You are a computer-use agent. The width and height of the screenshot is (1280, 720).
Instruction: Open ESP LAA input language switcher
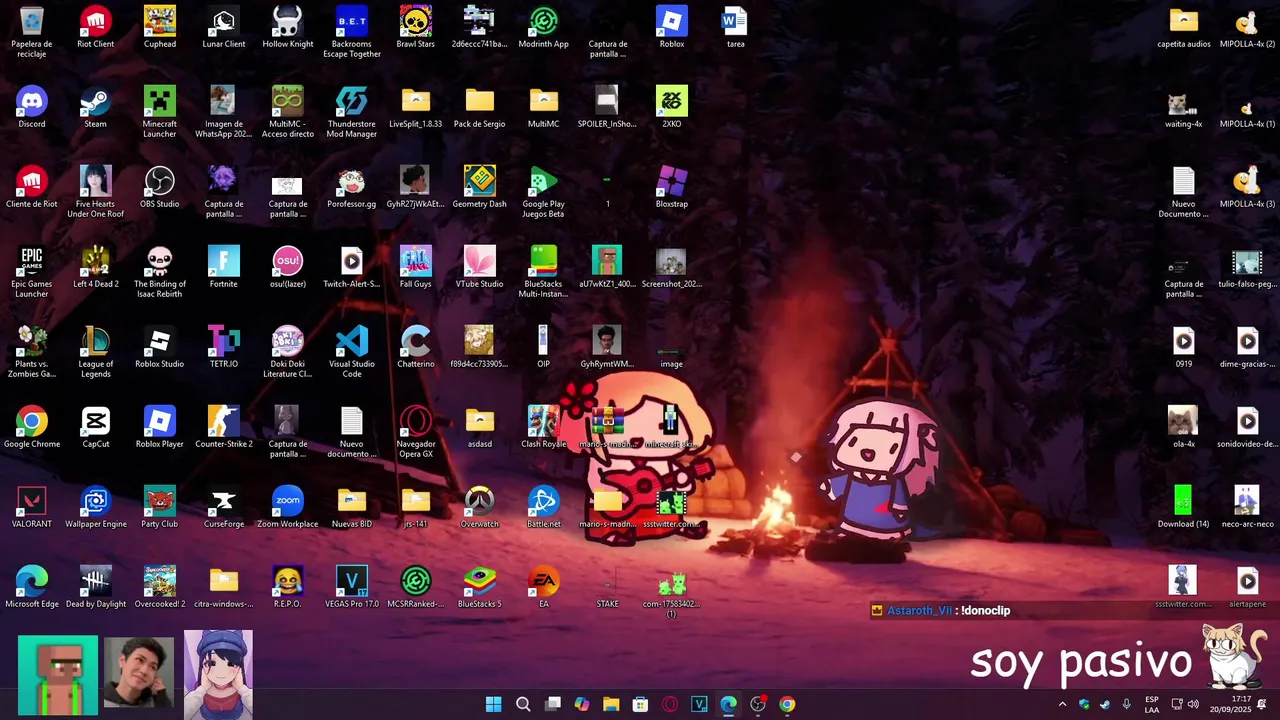1152,704
